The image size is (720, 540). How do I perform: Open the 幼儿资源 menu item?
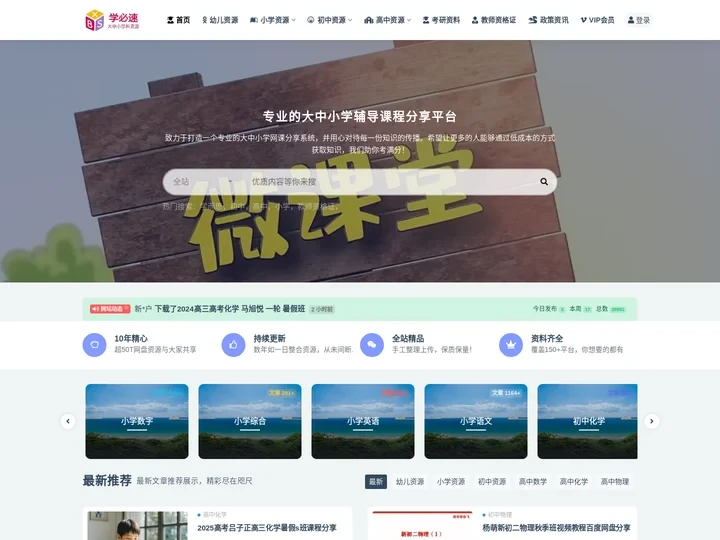tap(220, 20)
